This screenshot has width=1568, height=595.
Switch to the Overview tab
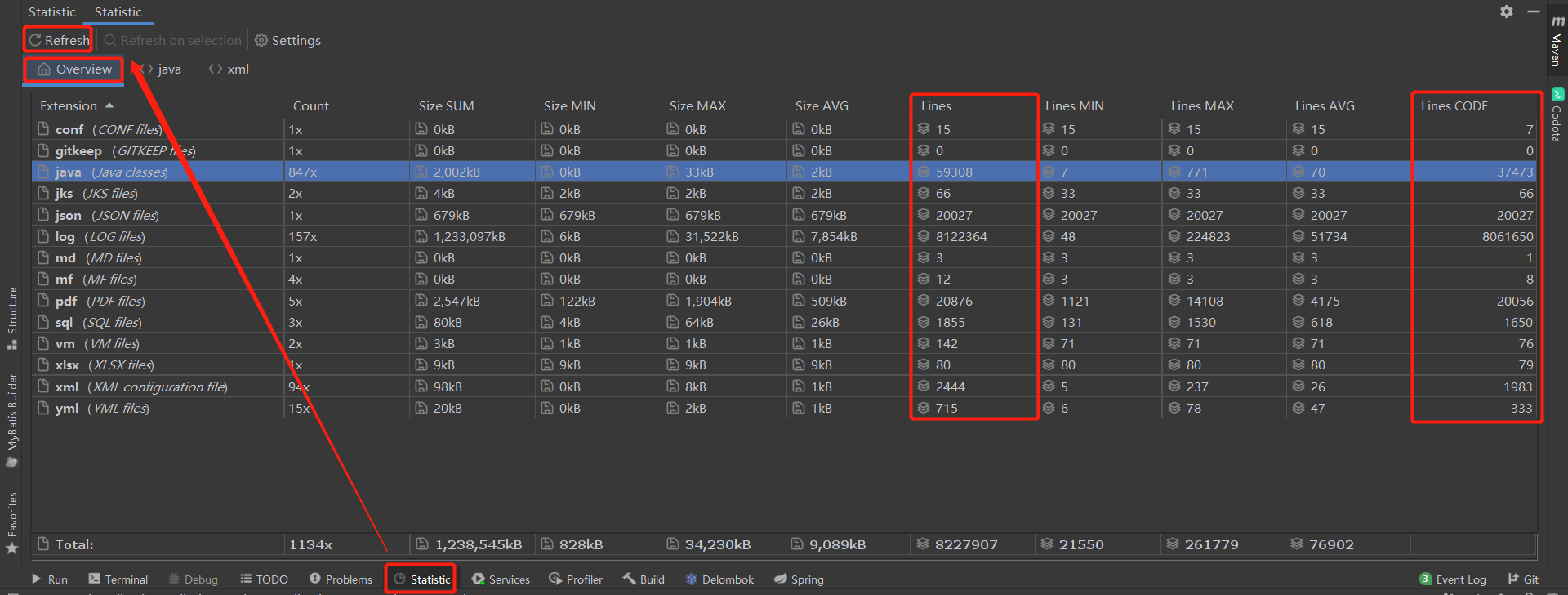click(74, 69)
